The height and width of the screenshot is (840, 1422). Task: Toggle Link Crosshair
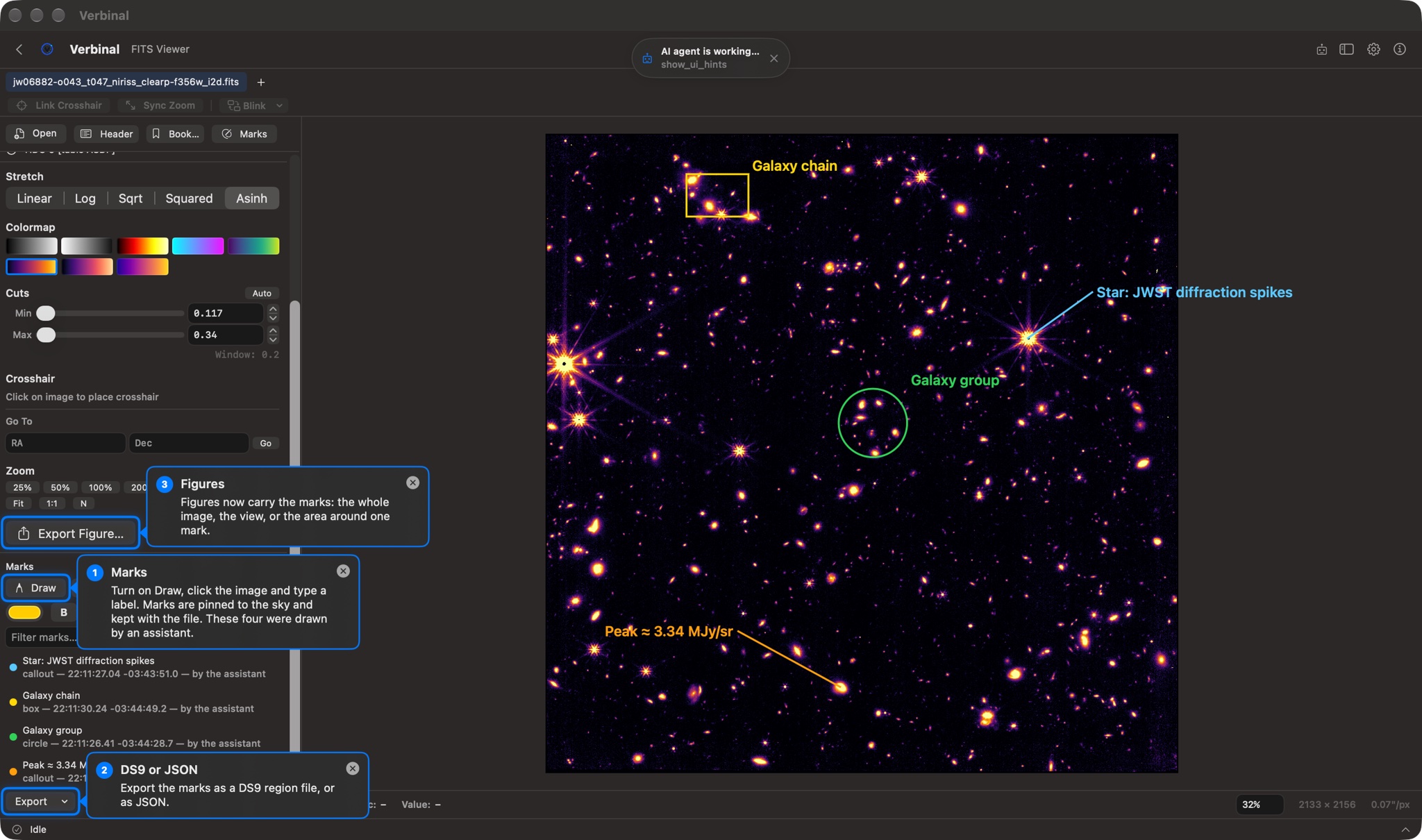[x=60, y=106]
